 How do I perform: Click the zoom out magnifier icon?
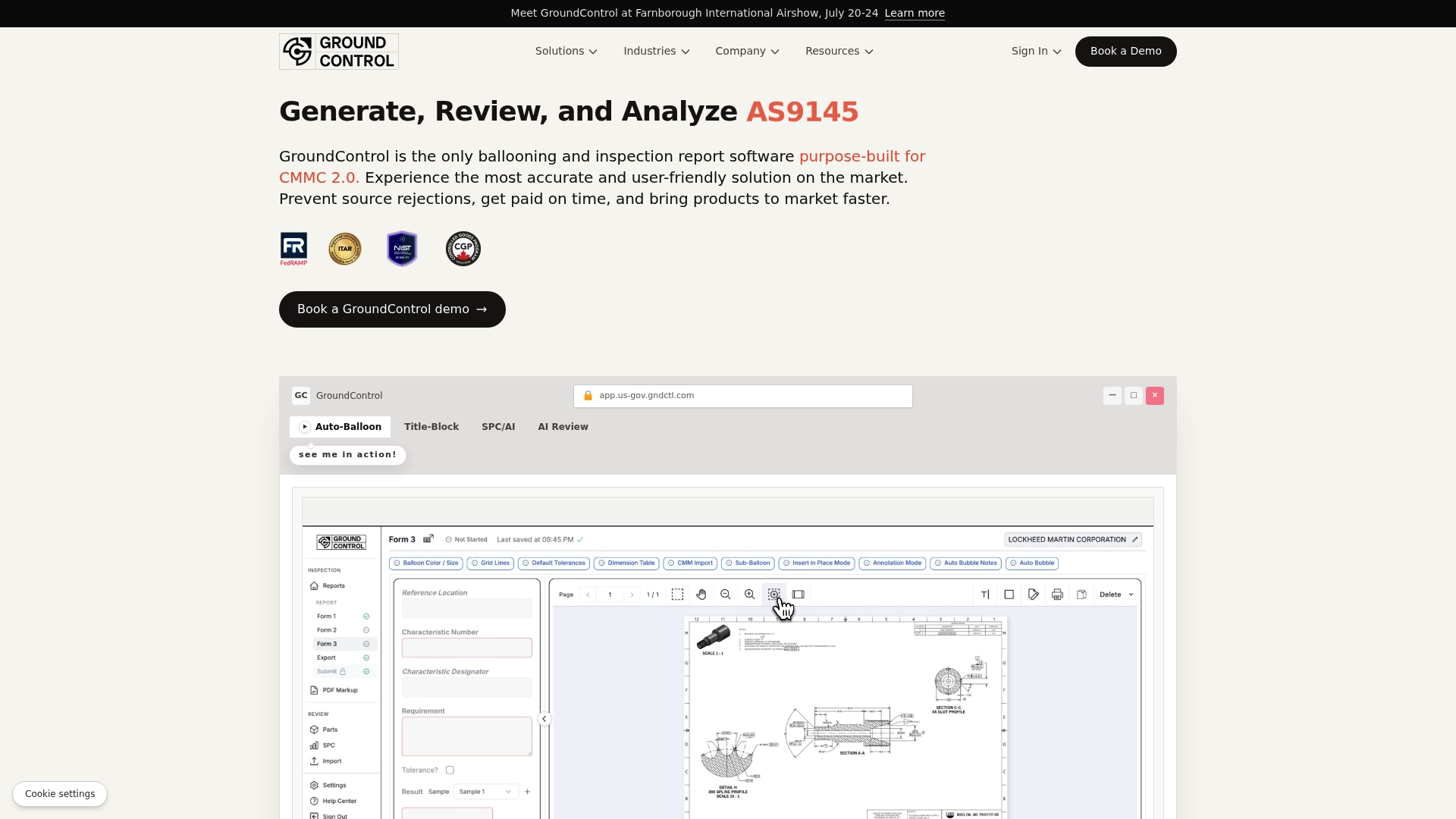(x=726, y=595)
